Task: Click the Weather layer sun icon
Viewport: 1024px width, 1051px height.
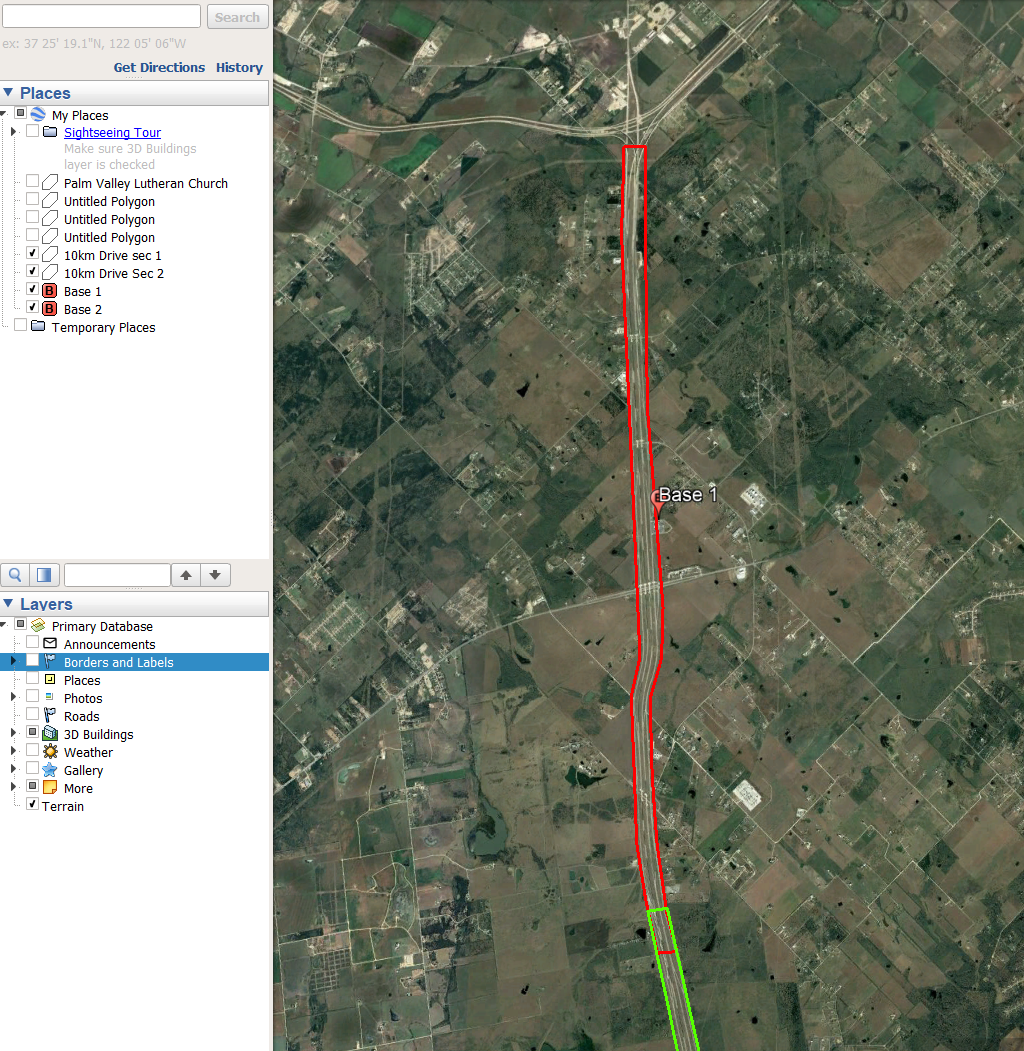Action: tap(49, 752)
